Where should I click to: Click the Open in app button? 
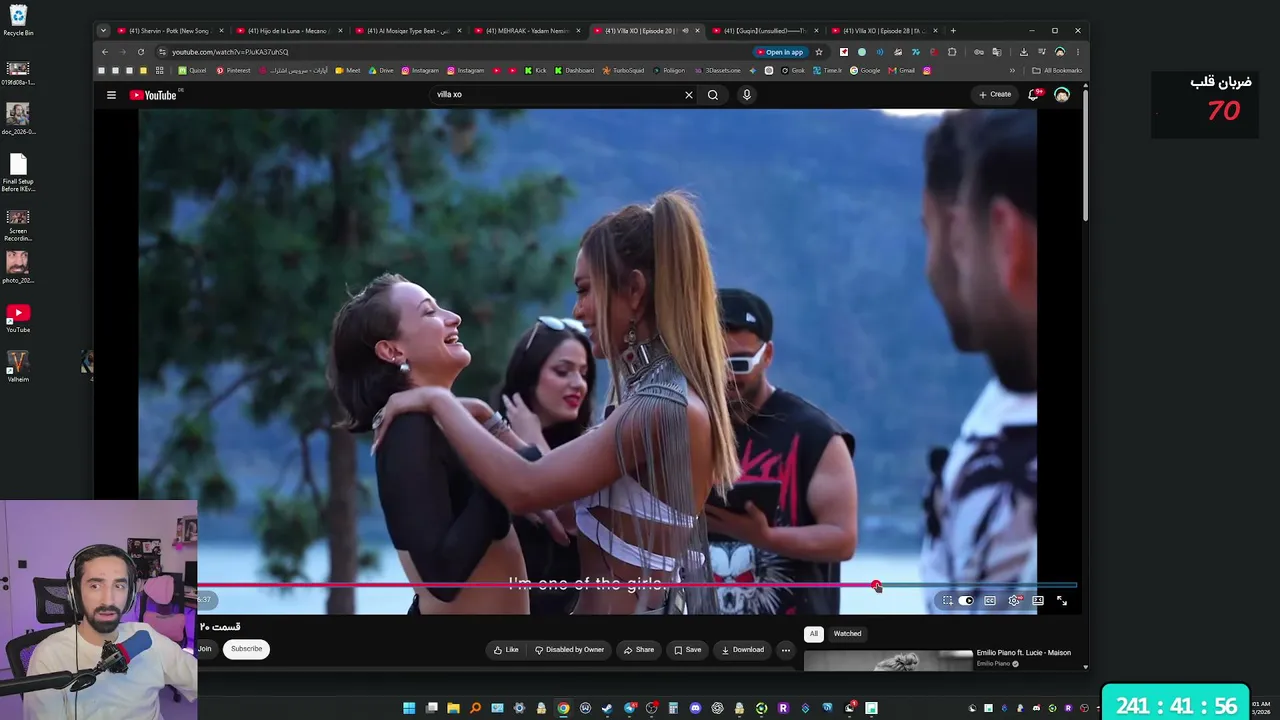pyautogui.click(x=780, y=52)
